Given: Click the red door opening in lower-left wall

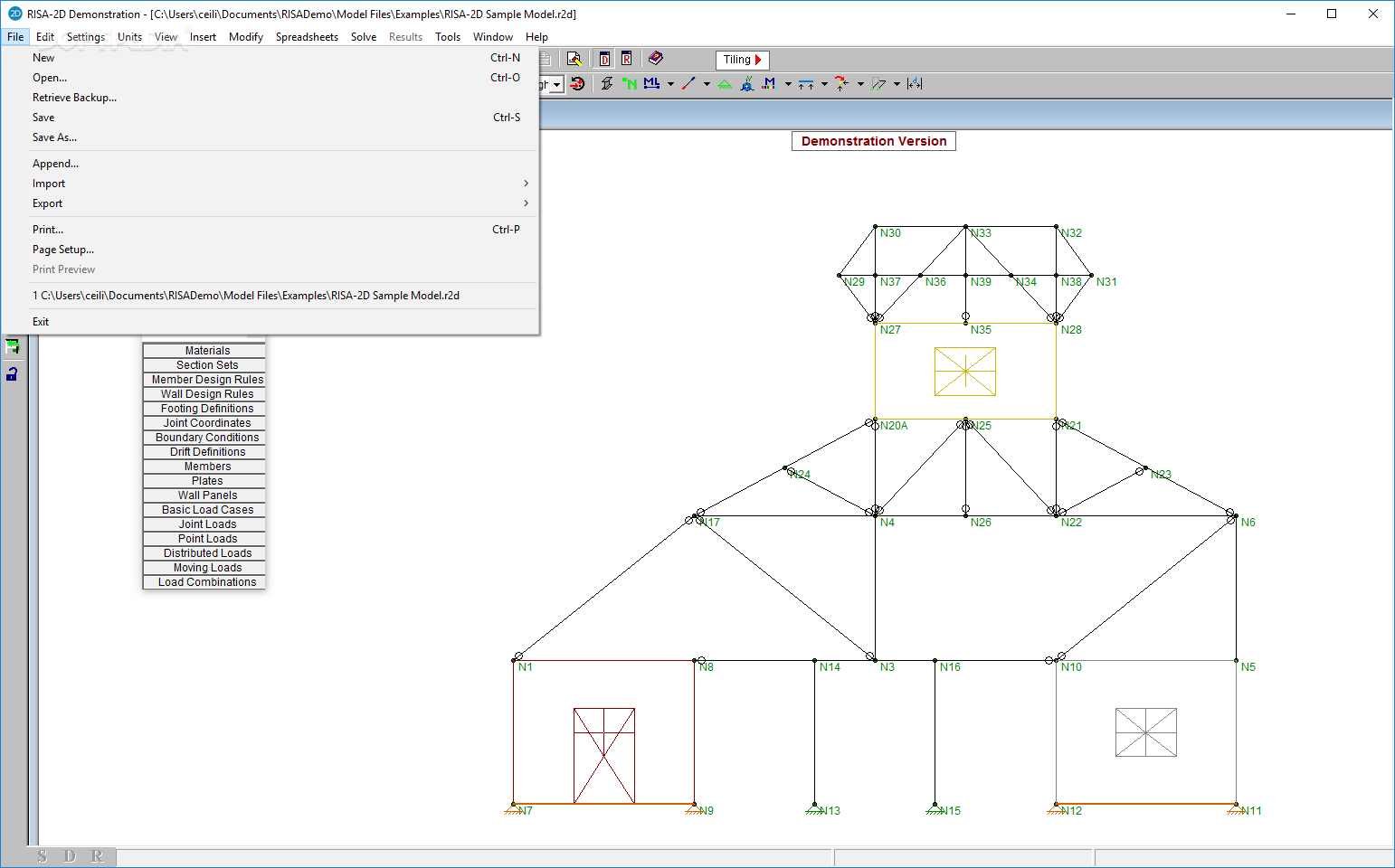Looking at the screenshot, I should pos(604,756).
